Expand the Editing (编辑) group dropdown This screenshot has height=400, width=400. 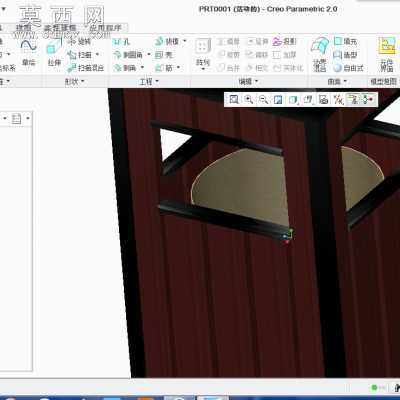[x=249, y=82]
